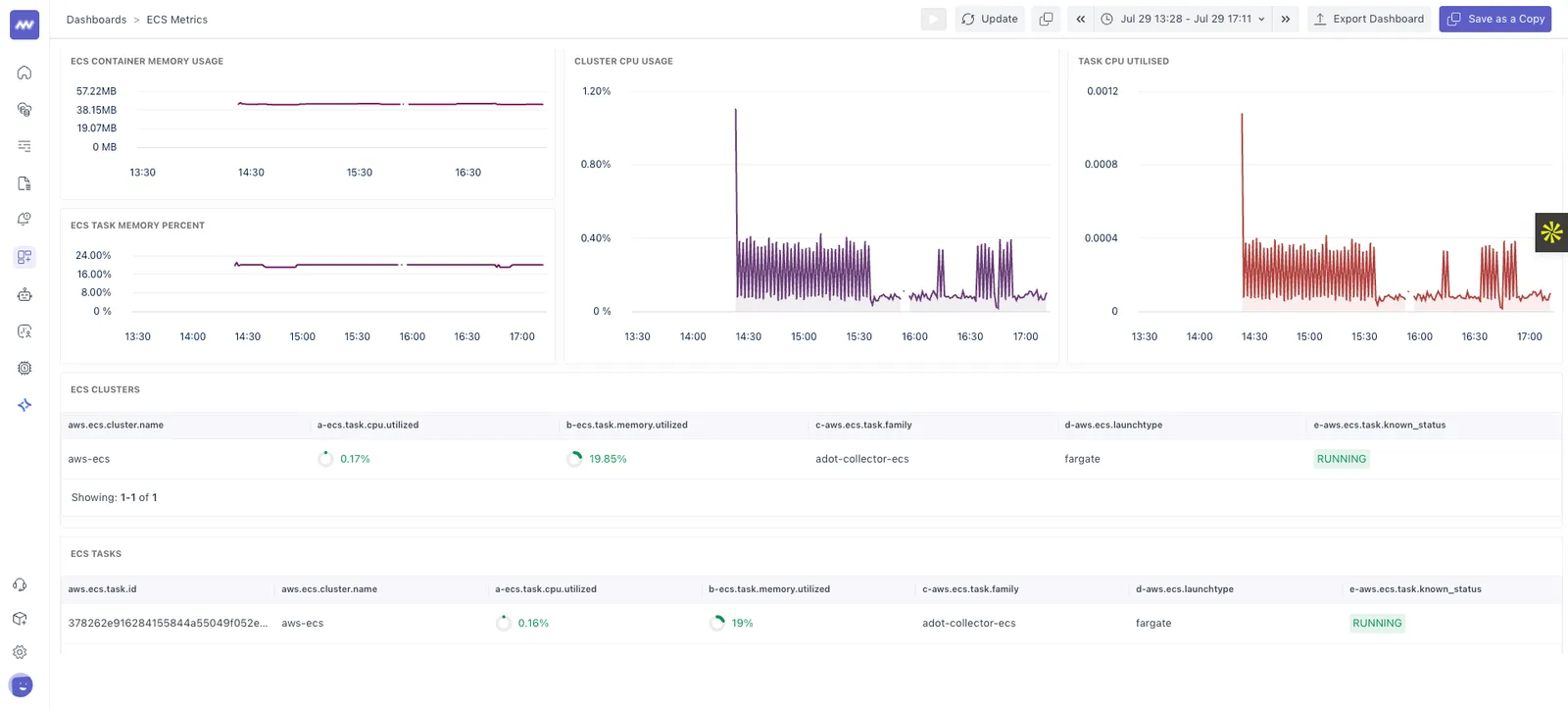
Task: Click a-ecs.task.cpu.utilized header in ECS Clusters table
Action: click(367, 425)
